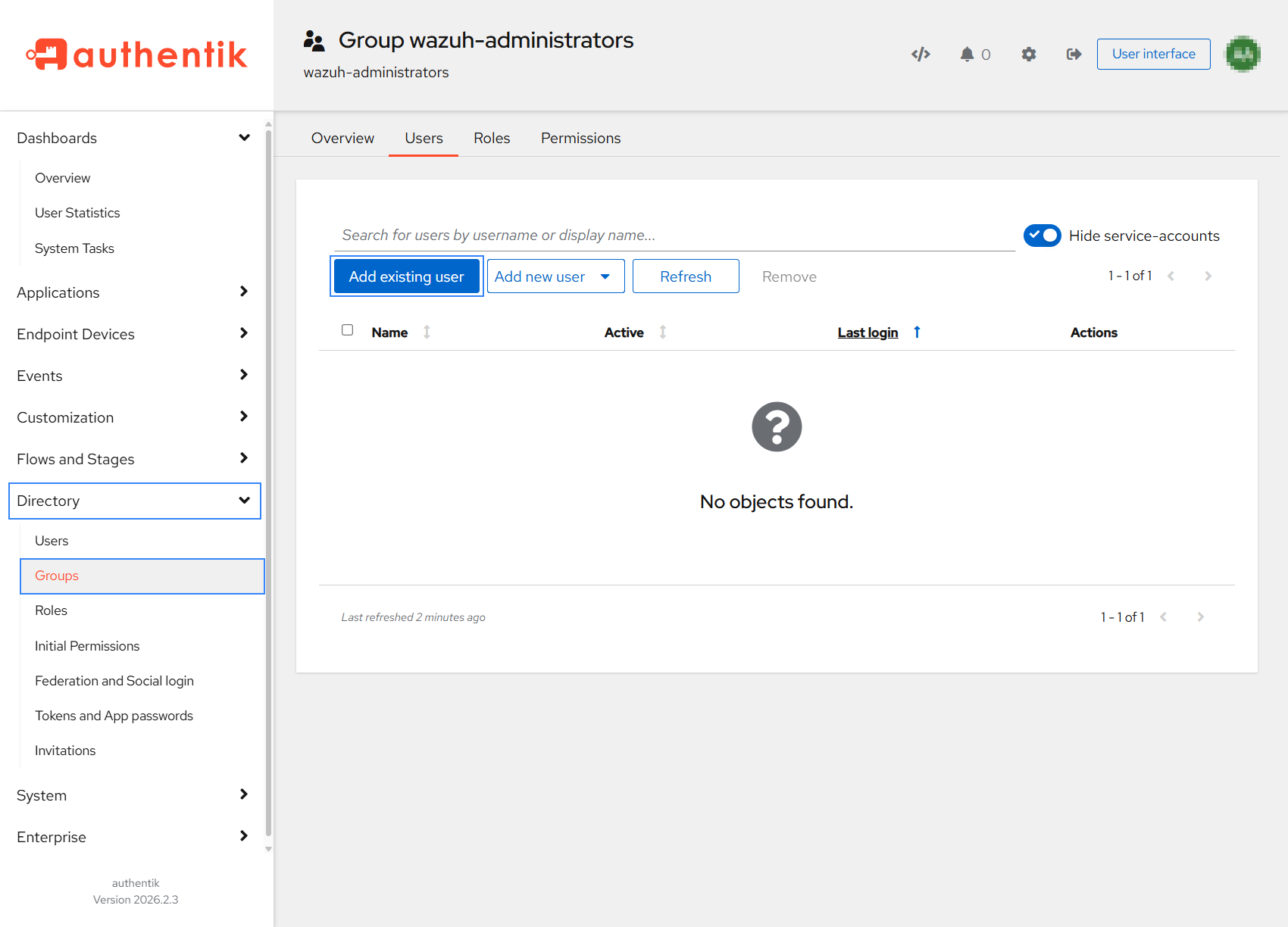
Task: Click the Remove button
Action: tap(789, 276)
